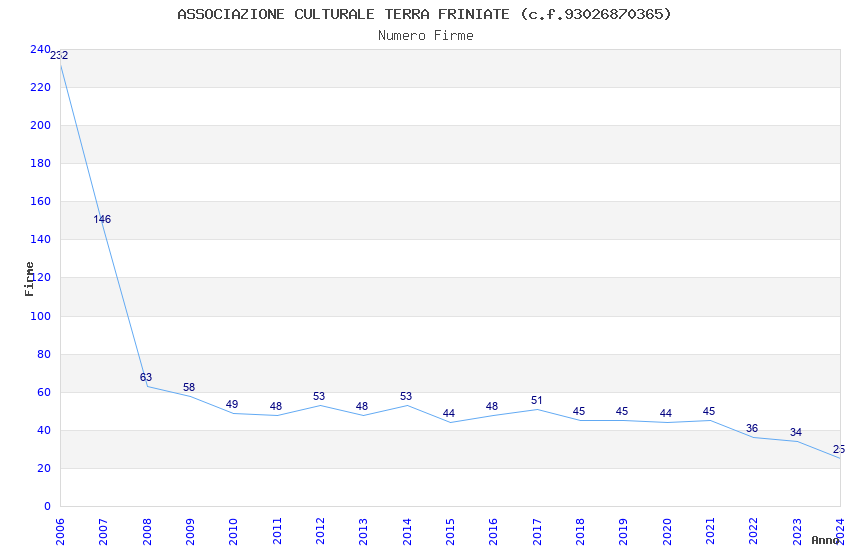Click the x-axis year 2007

tap(103, 532)
